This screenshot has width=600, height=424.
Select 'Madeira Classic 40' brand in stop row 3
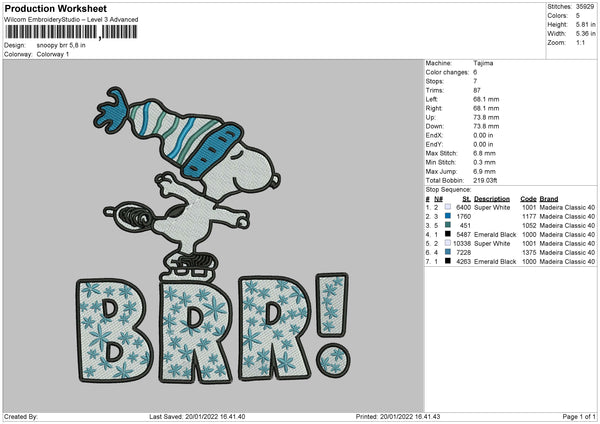(x=567, y=226)
